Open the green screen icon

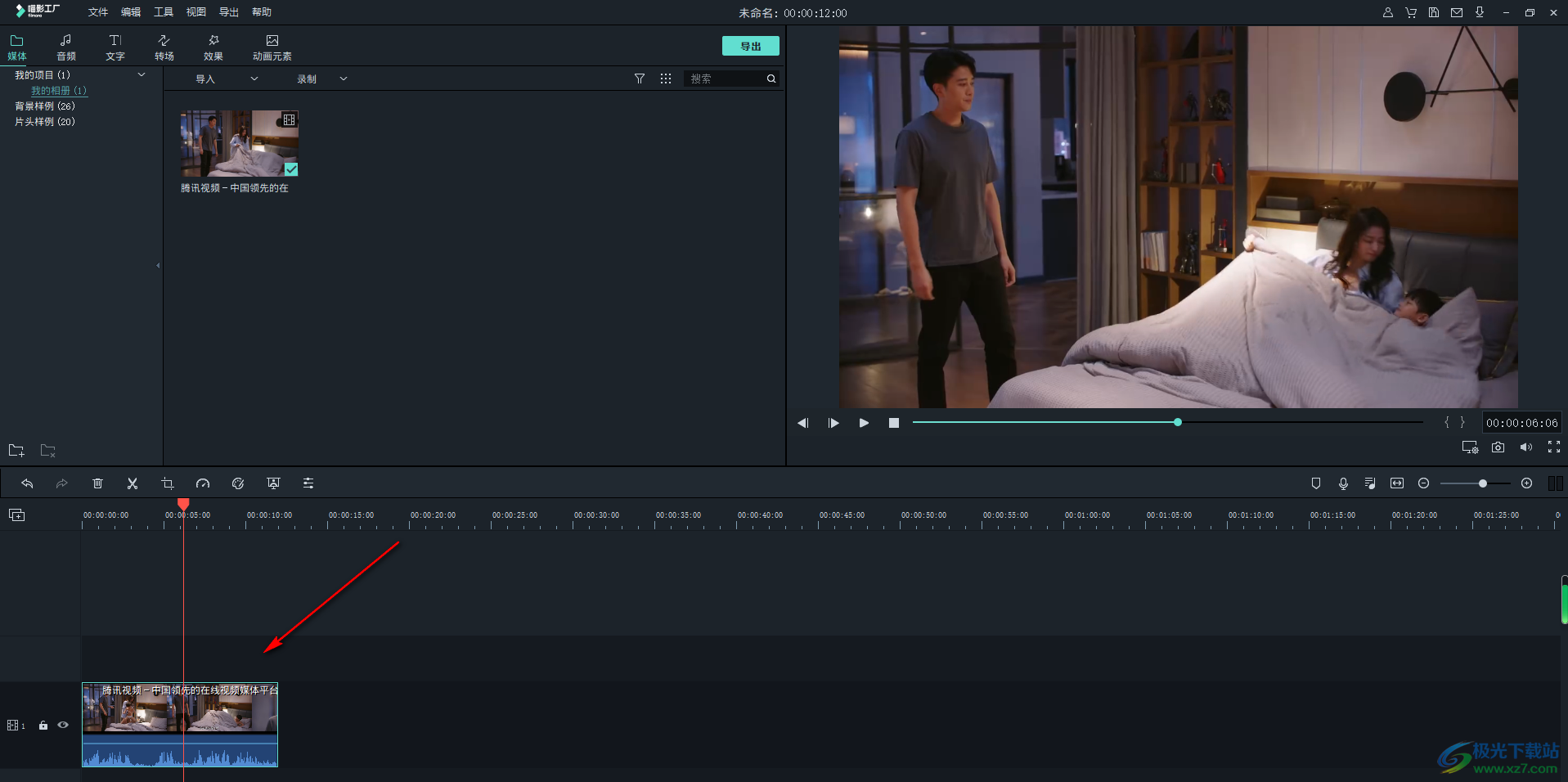tap(273, 483)
